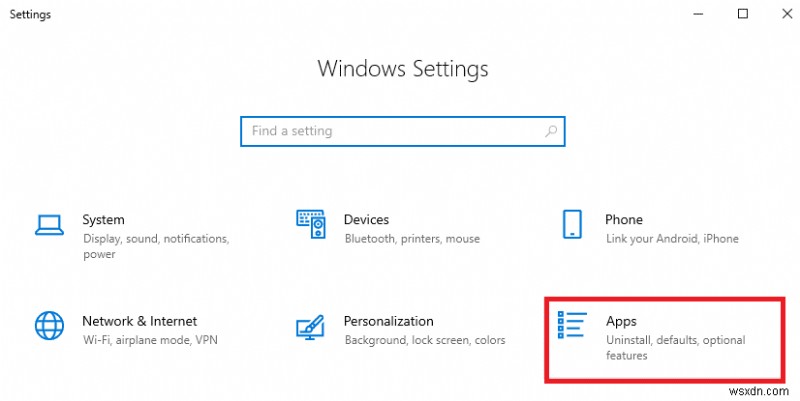Click the Phone icon
The image size is (800, 401).
(x=572, y=224)
